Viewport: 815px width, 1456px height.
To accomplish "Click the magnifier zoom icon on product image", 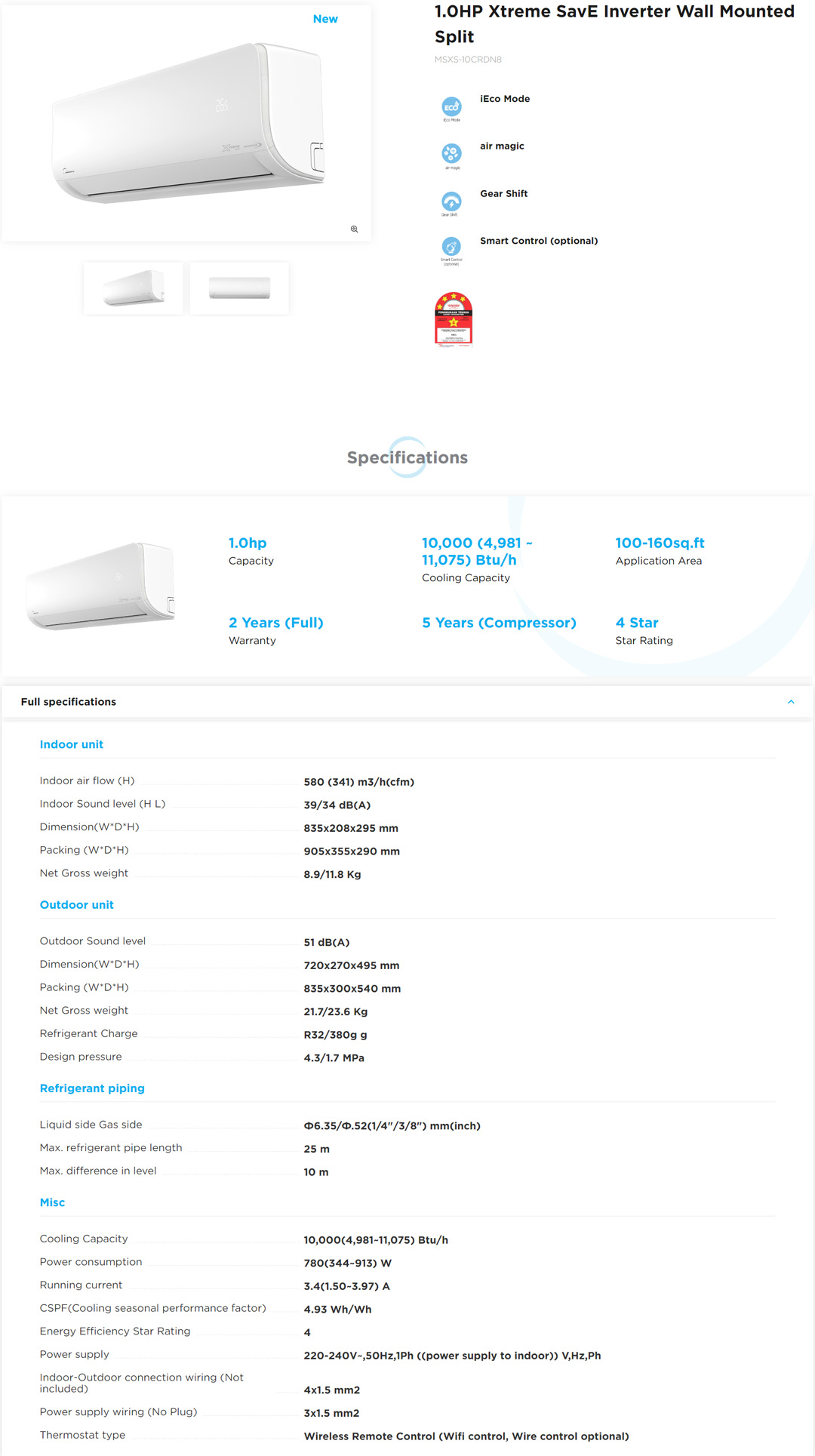I will coord(354,229).
